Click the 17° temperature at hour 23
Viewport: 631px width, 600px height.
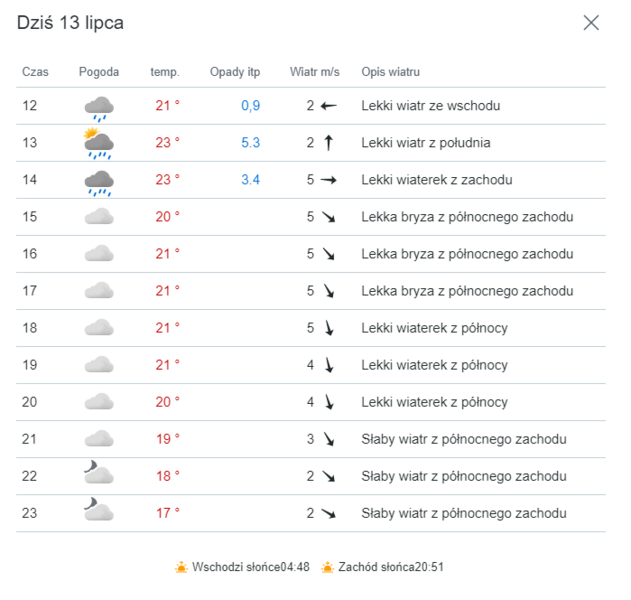pos(167,513)
